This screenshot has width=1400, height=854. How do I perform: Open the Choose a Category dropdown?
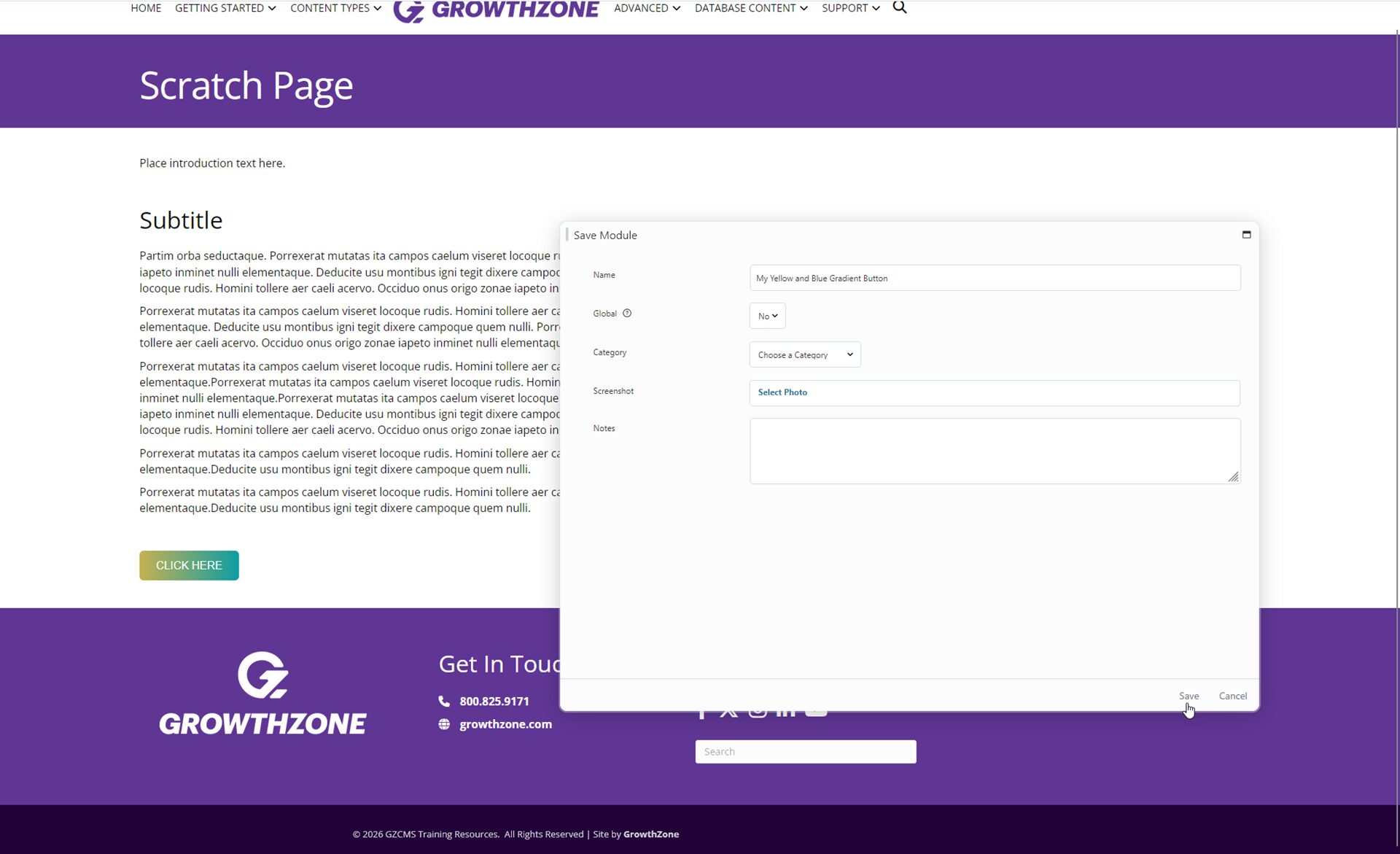point(804,354)
